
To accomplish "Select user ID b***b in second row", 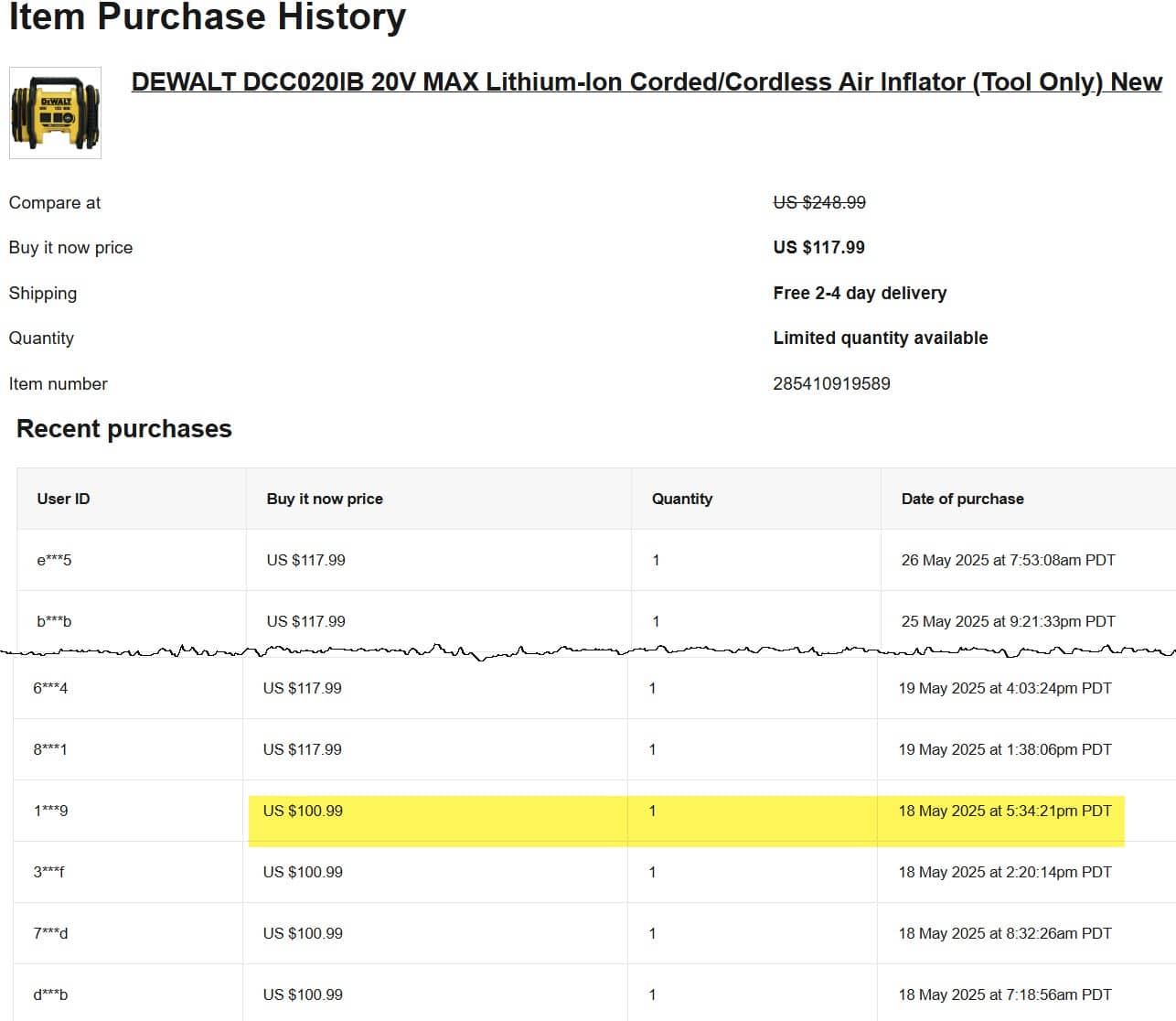I will pyautogui.click(x=54, y=621).
